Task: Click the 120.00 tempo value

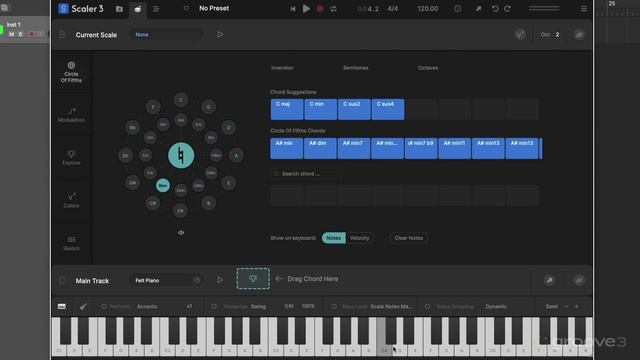Action: 428,9
